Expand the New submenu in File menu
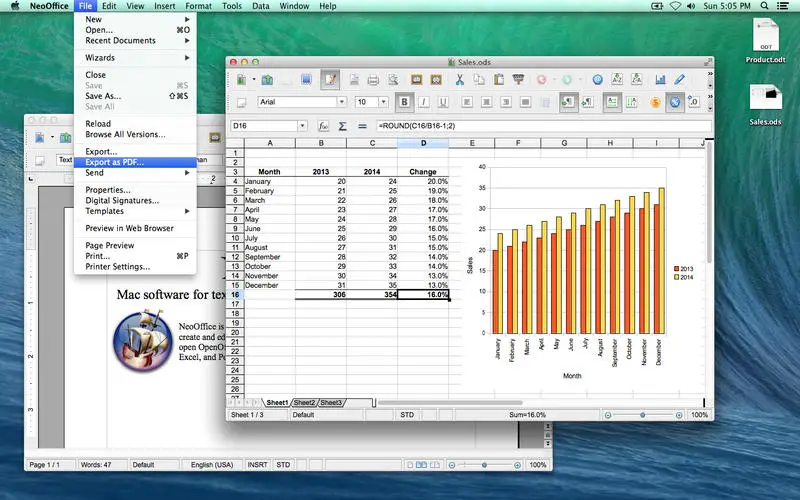 pyautogui.click(x=135, y=19)
